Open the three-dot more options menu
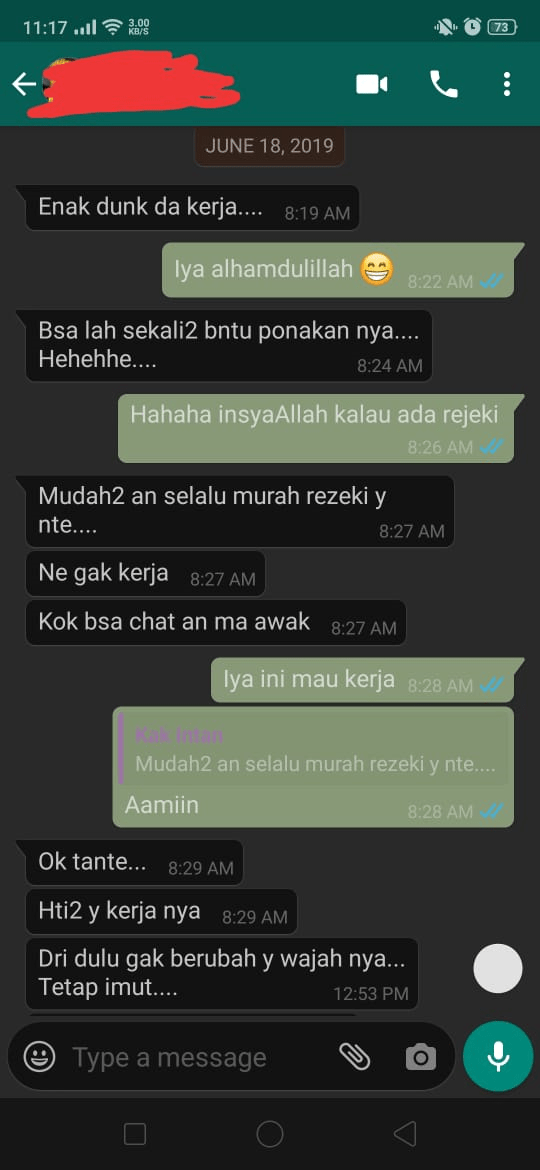The image size is (540, 1170). pos(507,84)
